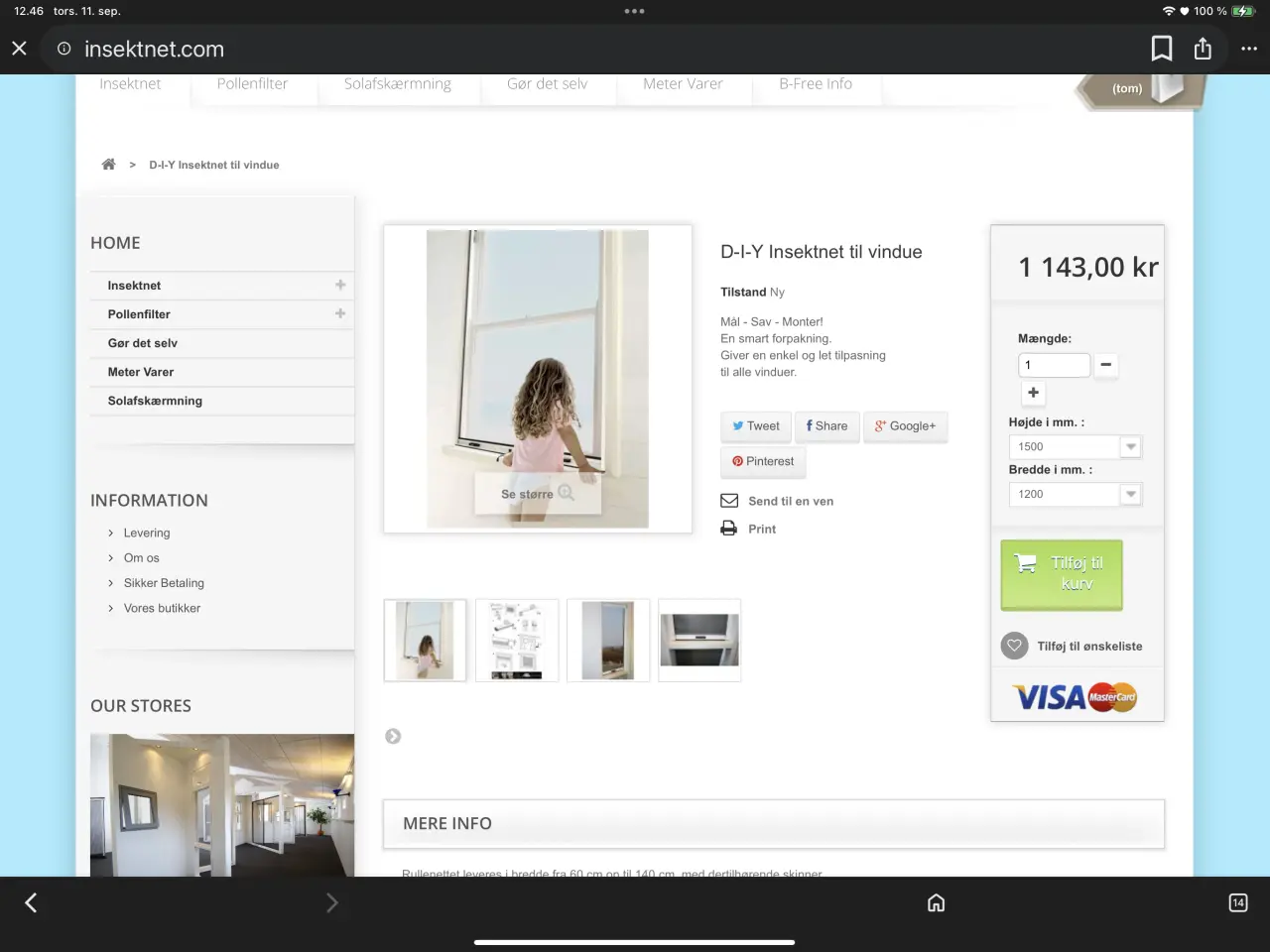The width and height of the screenshot is (1270, 952).
Task: Open the browser share icon
Action: tap(1203, 49)
